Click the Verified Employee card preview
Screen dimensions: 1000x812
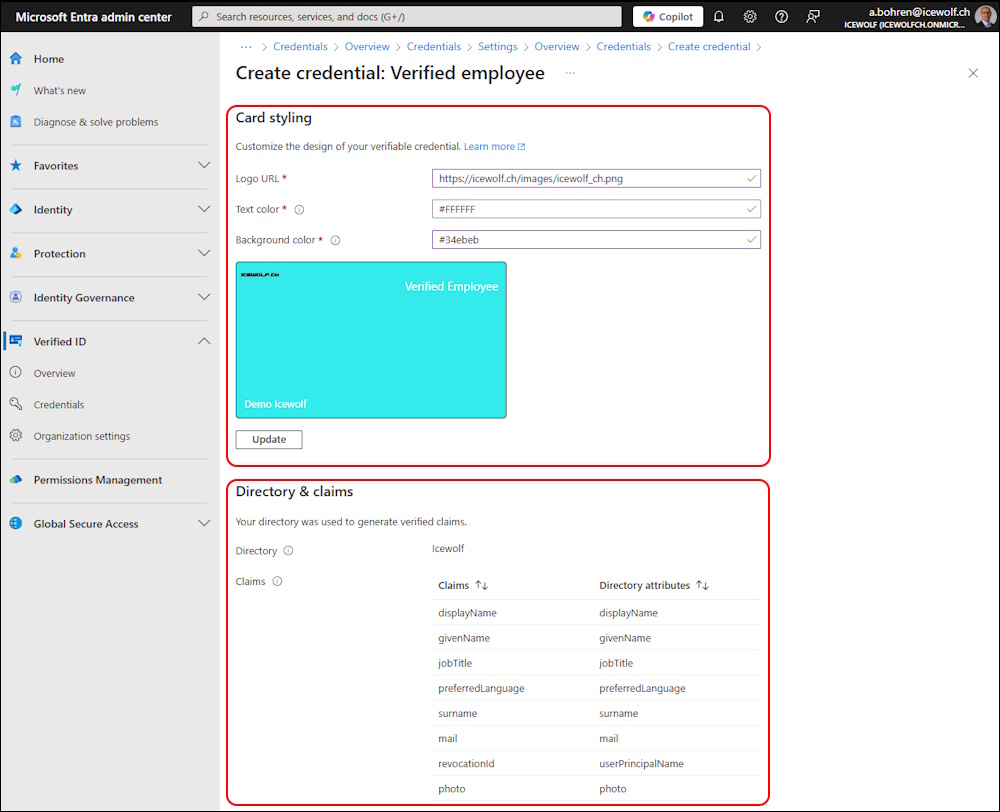[371, 340]
